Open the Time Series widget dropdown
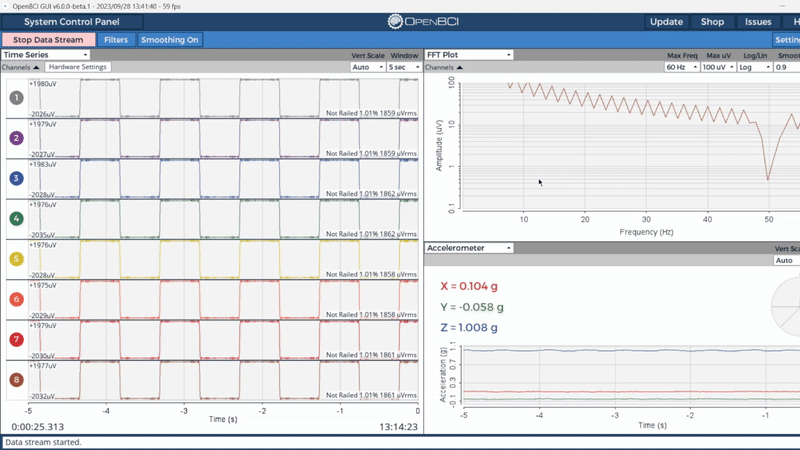Screen dimensions: 800x450 point(46,55)
